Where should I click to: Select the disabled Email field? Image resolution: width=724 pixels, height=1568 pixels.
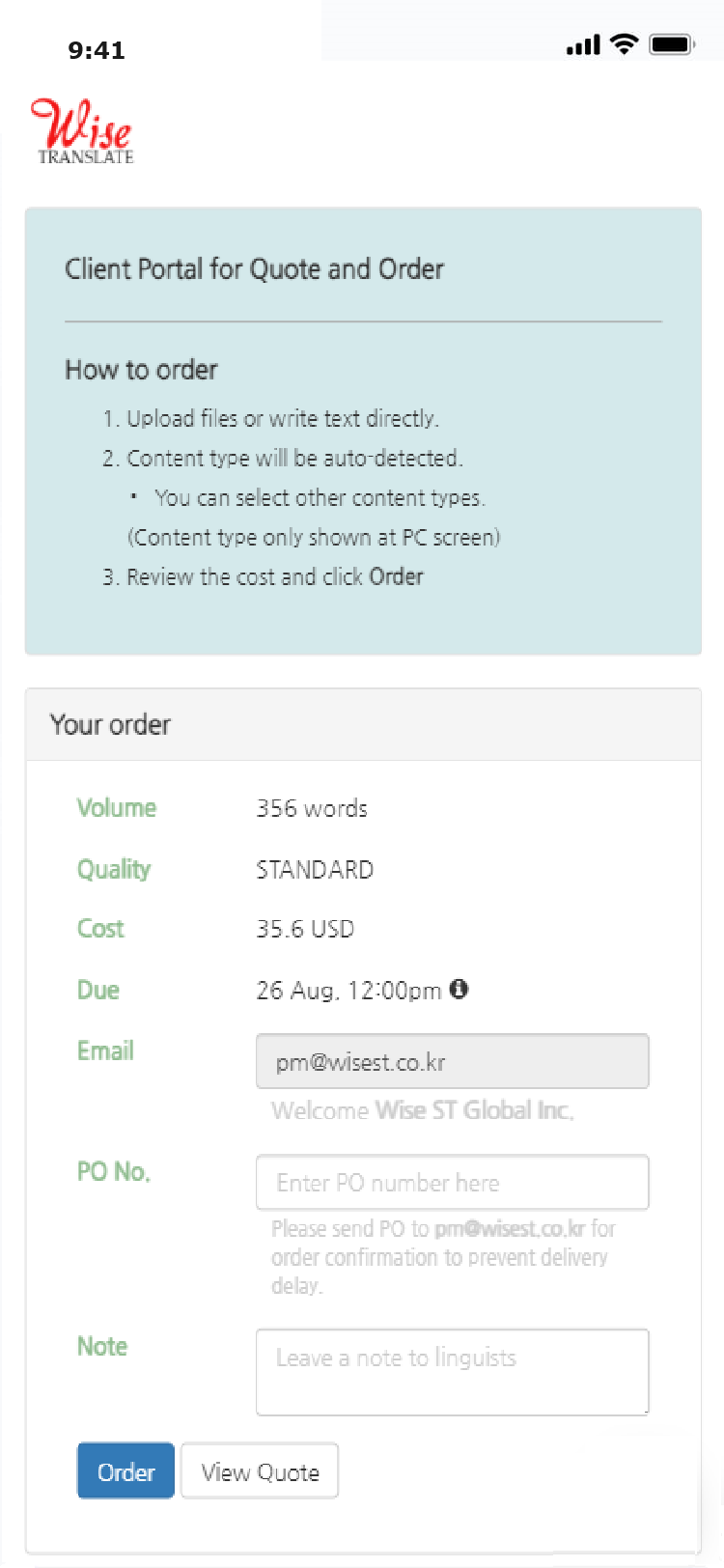pos(452,1062)
